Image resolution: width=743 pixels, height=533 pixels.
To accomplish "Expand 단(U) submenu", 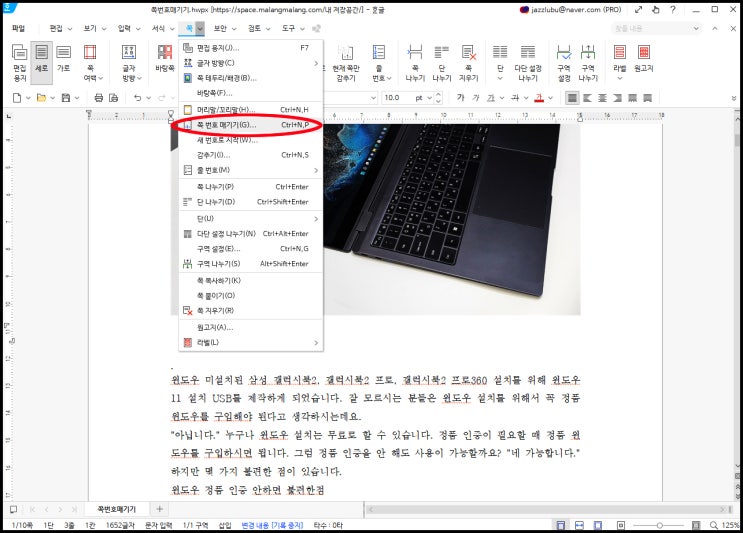I will 251,218.
